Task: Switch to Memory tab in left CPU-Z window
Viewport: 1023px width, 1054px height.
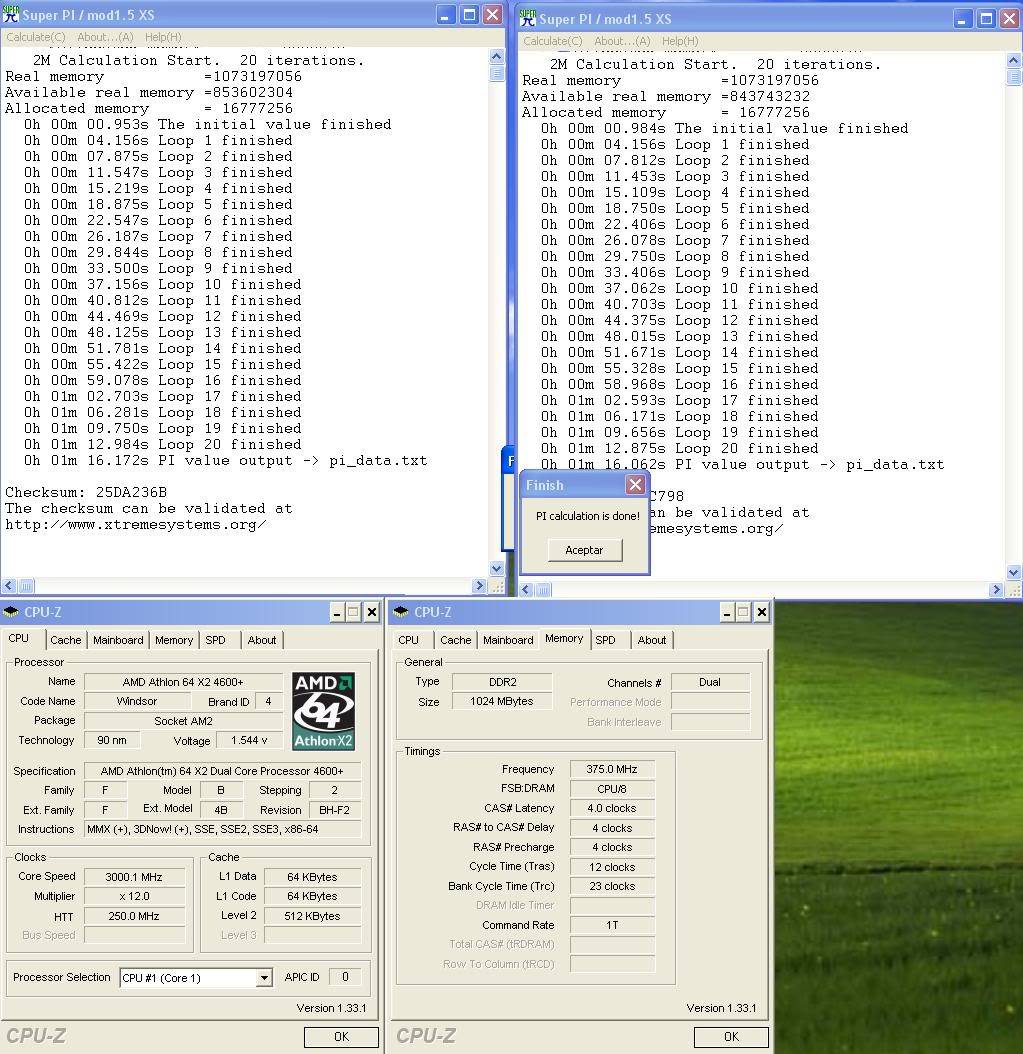Action: pyautogui.click(x=173, y=640)
